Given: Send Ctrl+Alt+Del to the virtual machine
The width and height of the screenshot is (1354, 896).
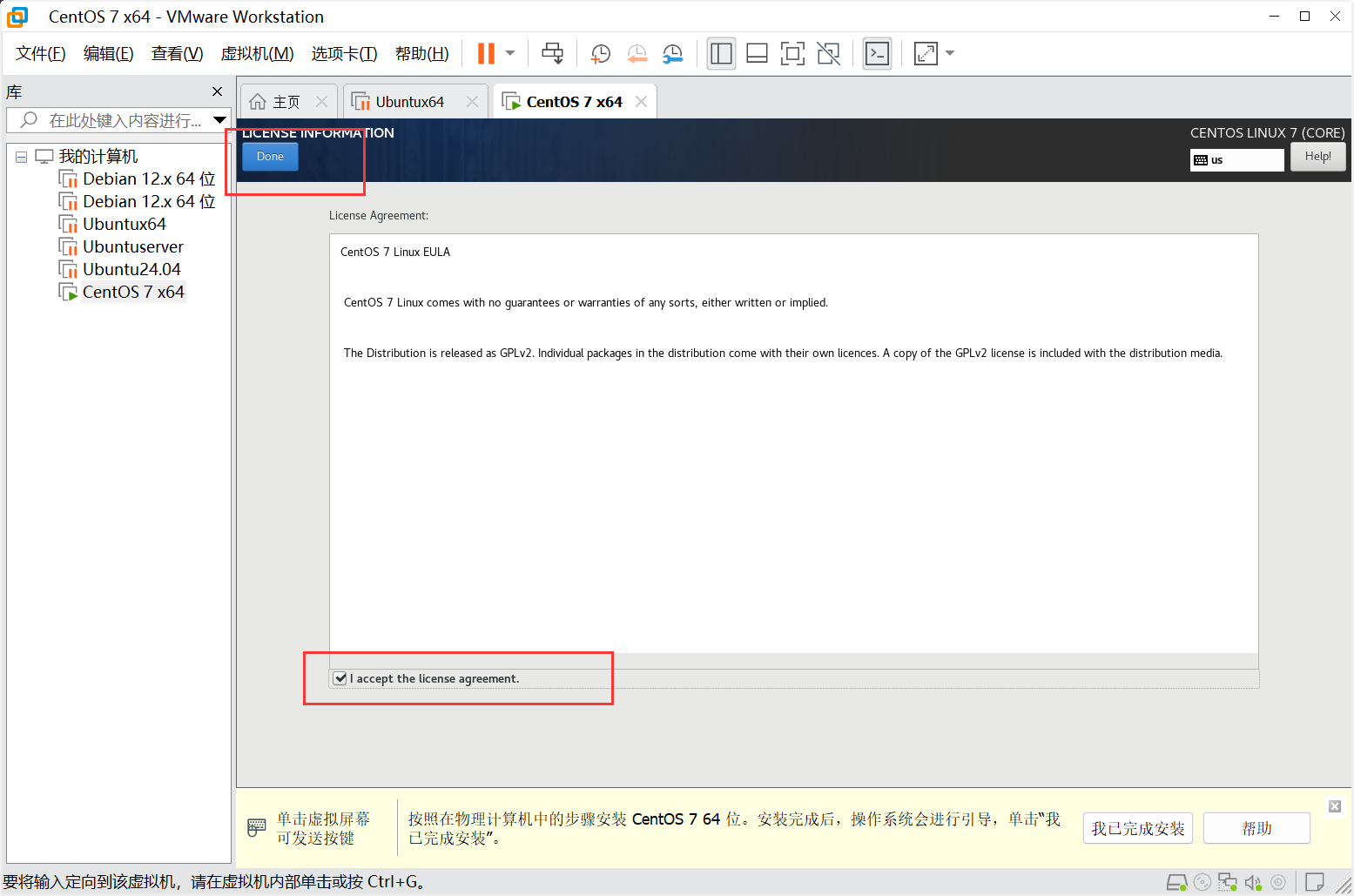Looking at the screenshot, I should [x=552, y=54].
